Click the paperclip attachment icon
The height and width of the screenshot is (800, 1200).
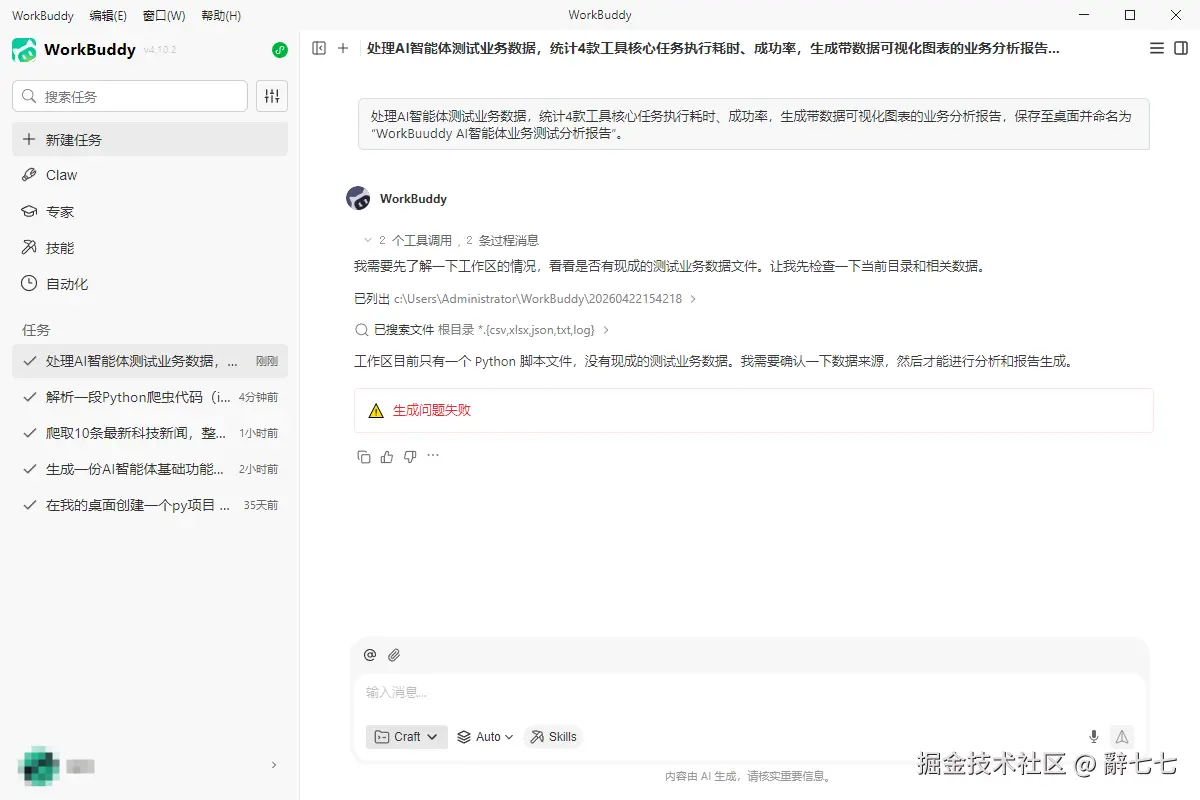[394, 655]
